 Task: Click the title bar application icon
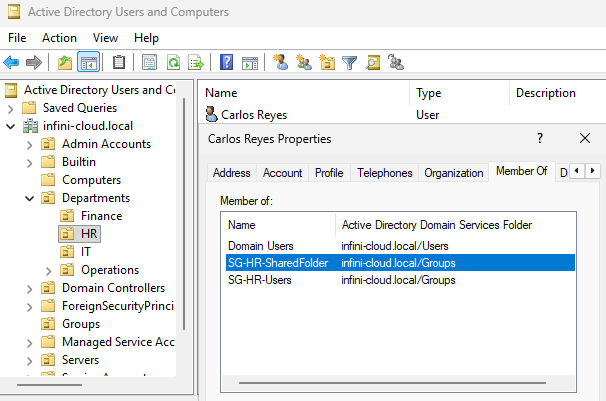(14, 12)
